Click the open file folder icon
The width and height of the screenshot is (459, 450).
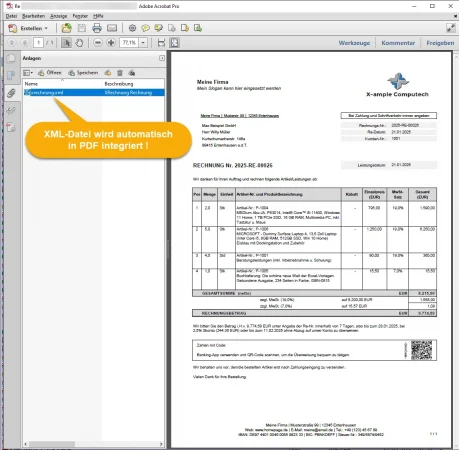[x=67, y=28]
